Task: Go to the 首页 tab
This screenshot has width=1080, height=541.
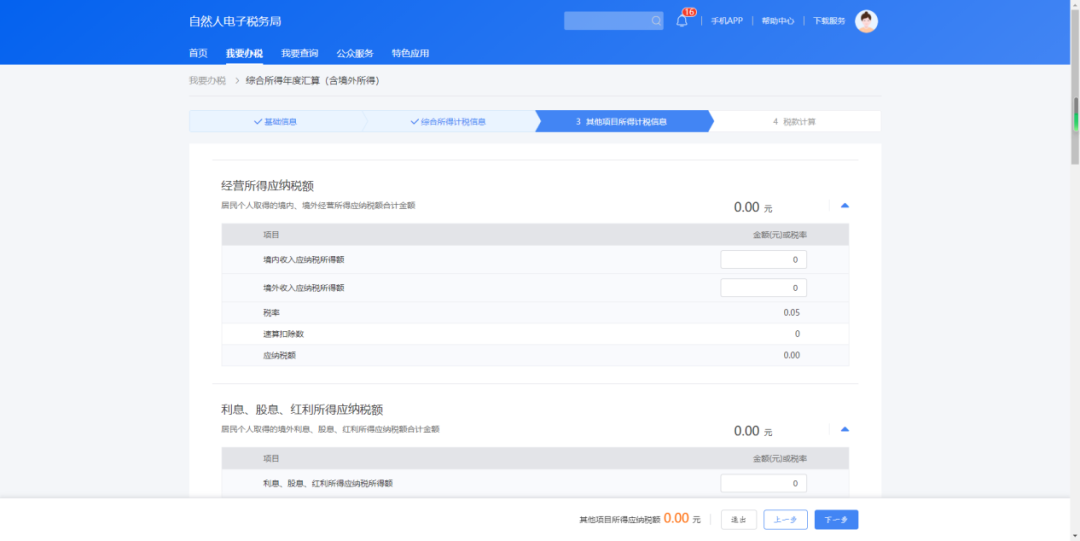Action: pos(198,53)
